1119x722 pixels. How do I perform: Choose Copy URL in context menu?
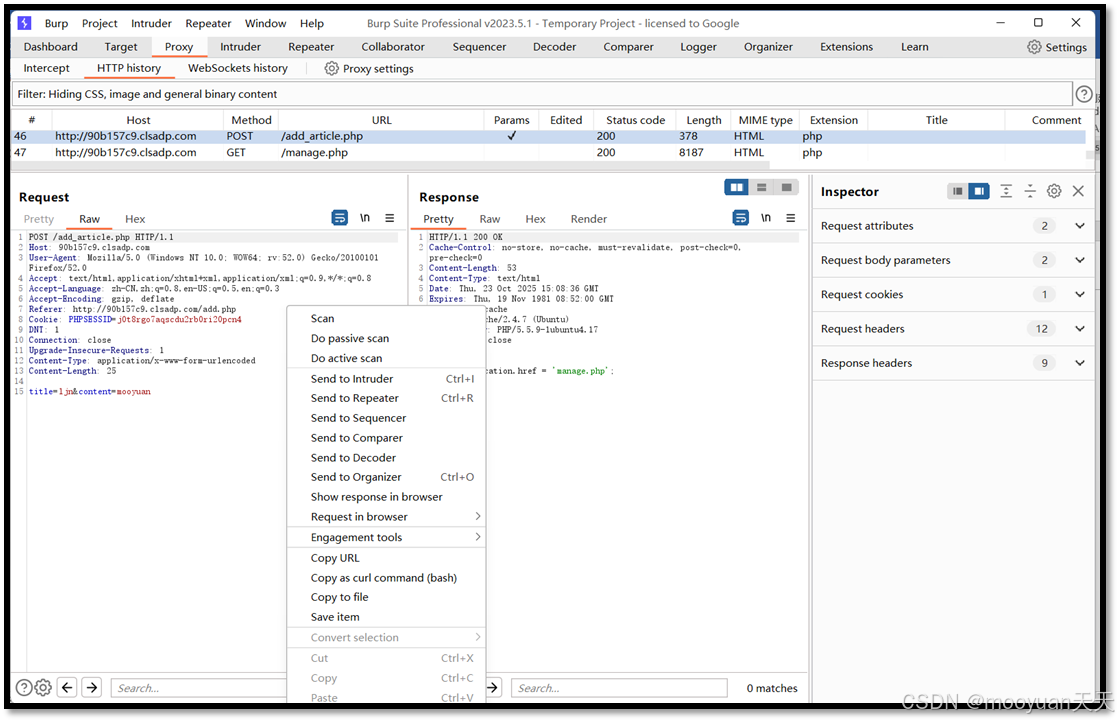386,558
